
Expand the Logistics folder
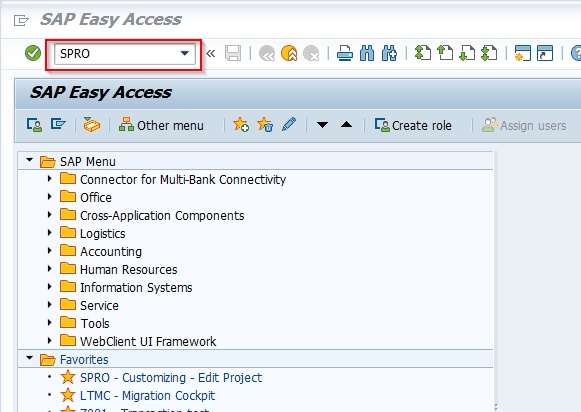pos(50,233)
